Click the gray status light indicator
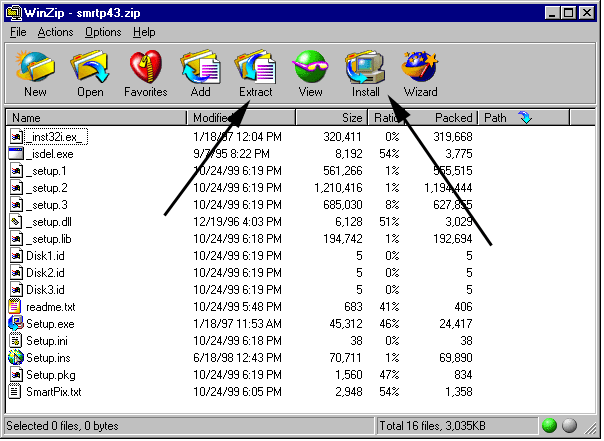This screenshot has width=604, height=441. 569,426
